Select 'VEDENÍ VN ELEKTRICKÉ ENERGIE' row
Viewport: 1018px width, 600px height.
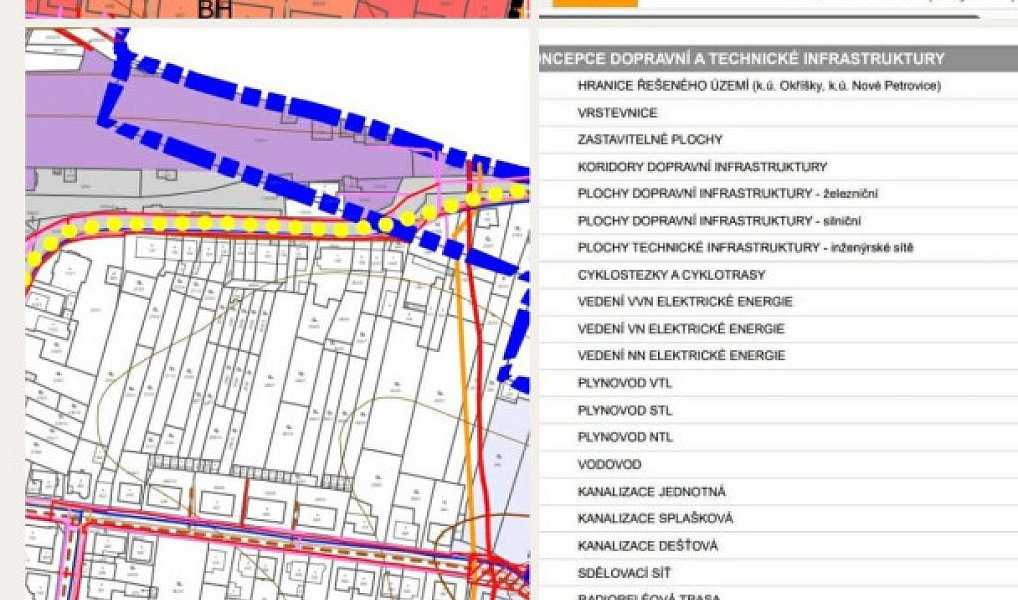pyautogui.click(x=778, y=329)
